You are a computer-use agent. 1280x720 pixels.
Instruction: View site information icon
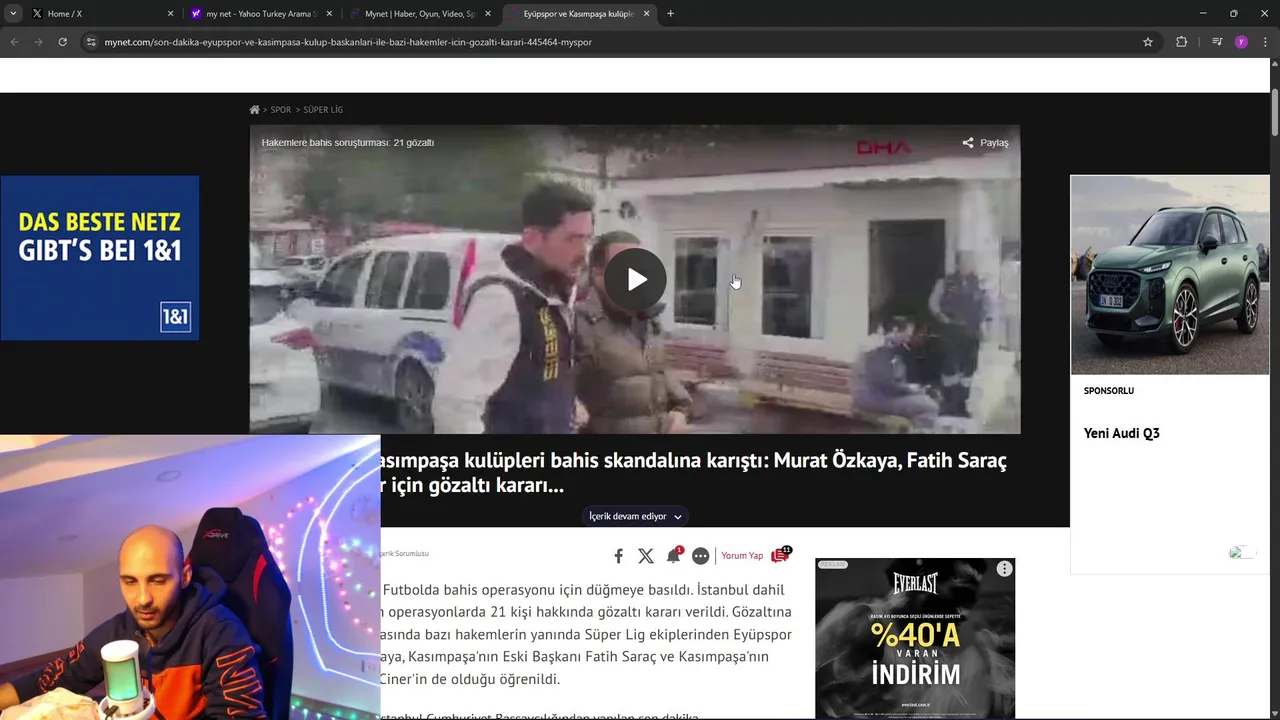(x=91, y=42)
